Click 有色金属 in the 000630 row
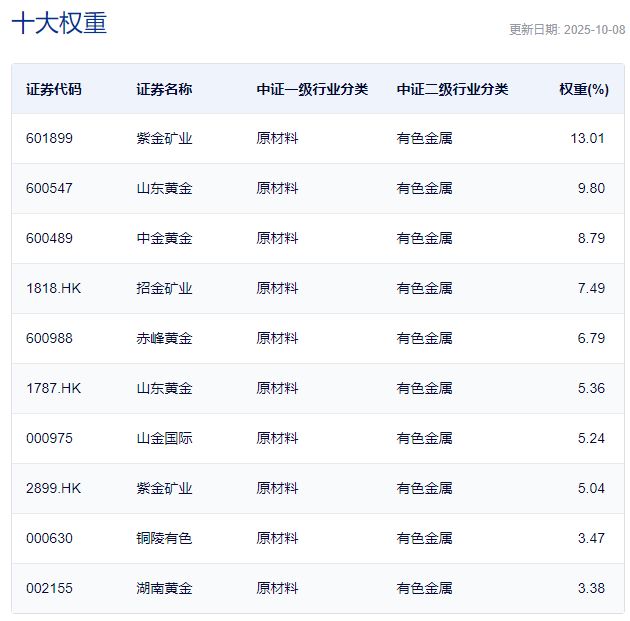630x621 pixels. [x=425, y=538]
